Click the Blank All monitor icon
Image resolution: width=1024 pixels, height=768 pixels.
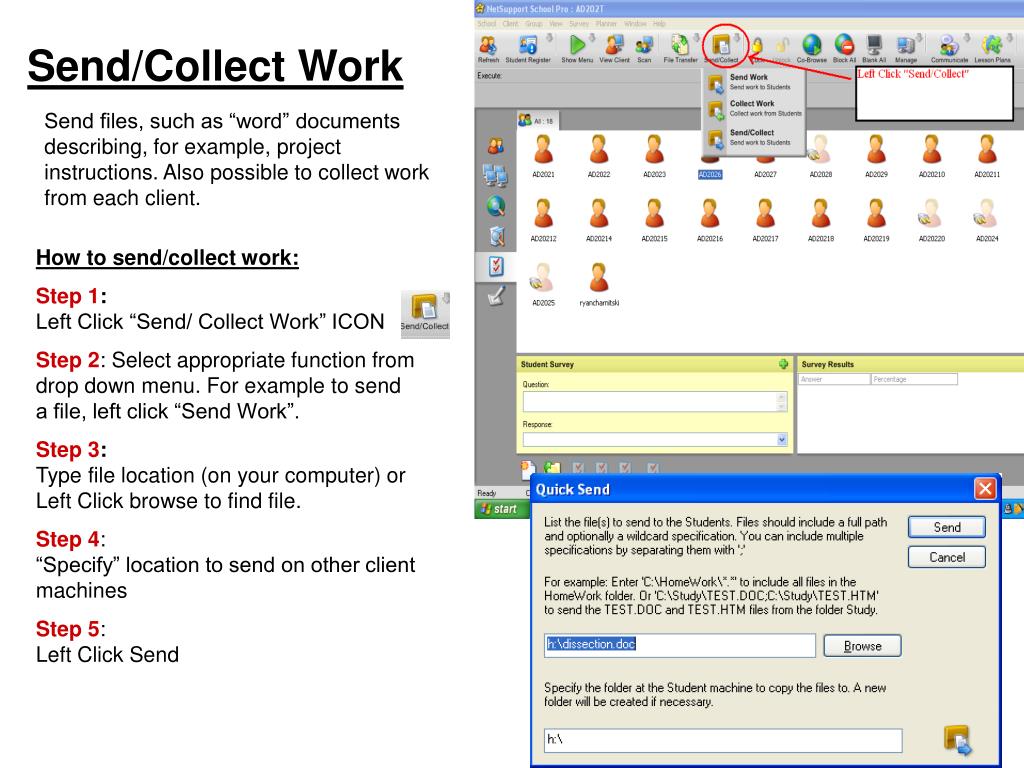pyautogui.click(x=874, y=46)
